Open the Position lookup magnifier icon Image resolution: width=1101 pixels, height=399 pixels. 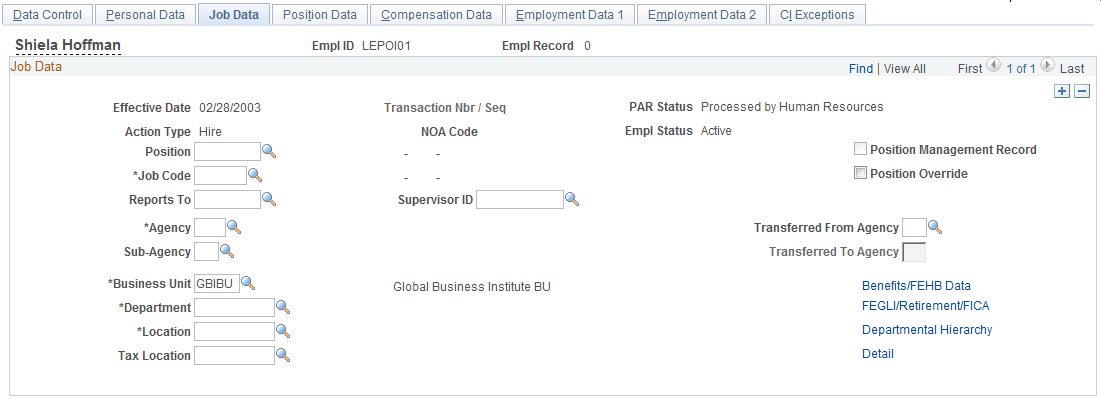270,150
